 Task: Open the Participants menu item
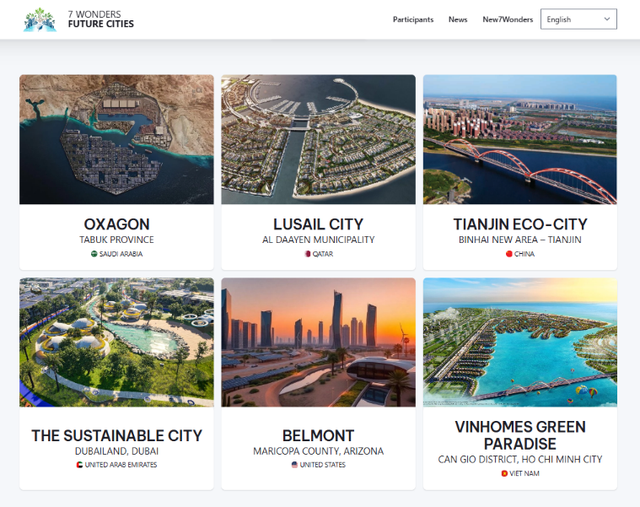413,19
